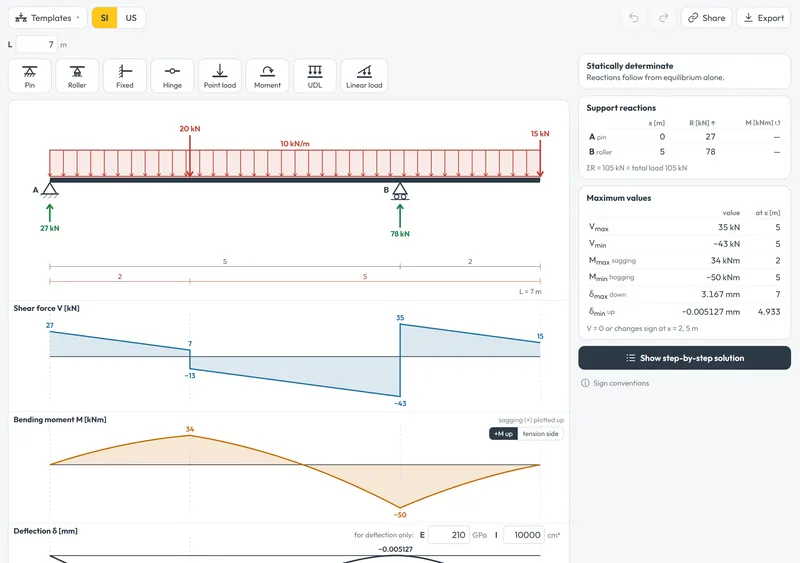Viewport: 800px width, 563px height.
Task: Edit the beam length L field
Action: point(37,44)
